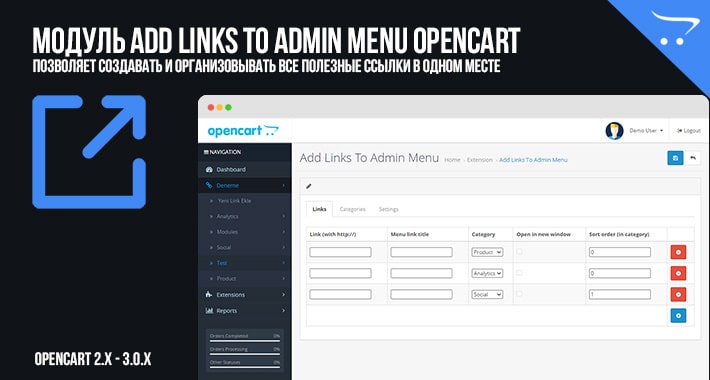Screen dimensions: 710x380
Task: Collapse the Deneme menu item
Action: point(245,185)
